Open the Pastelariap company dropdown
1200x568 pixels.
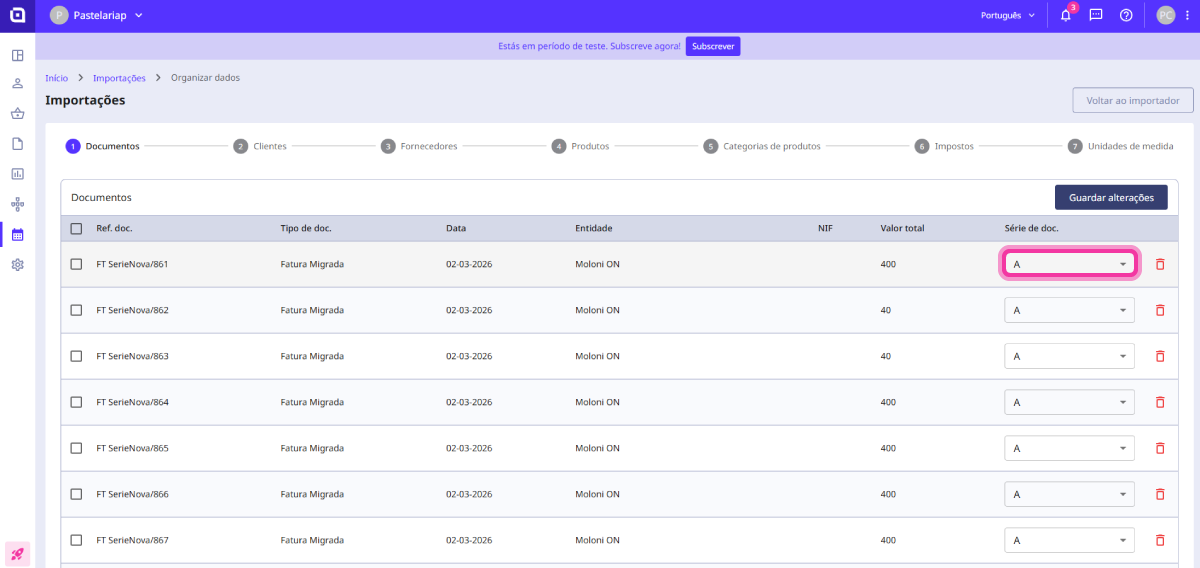[97, 16]
